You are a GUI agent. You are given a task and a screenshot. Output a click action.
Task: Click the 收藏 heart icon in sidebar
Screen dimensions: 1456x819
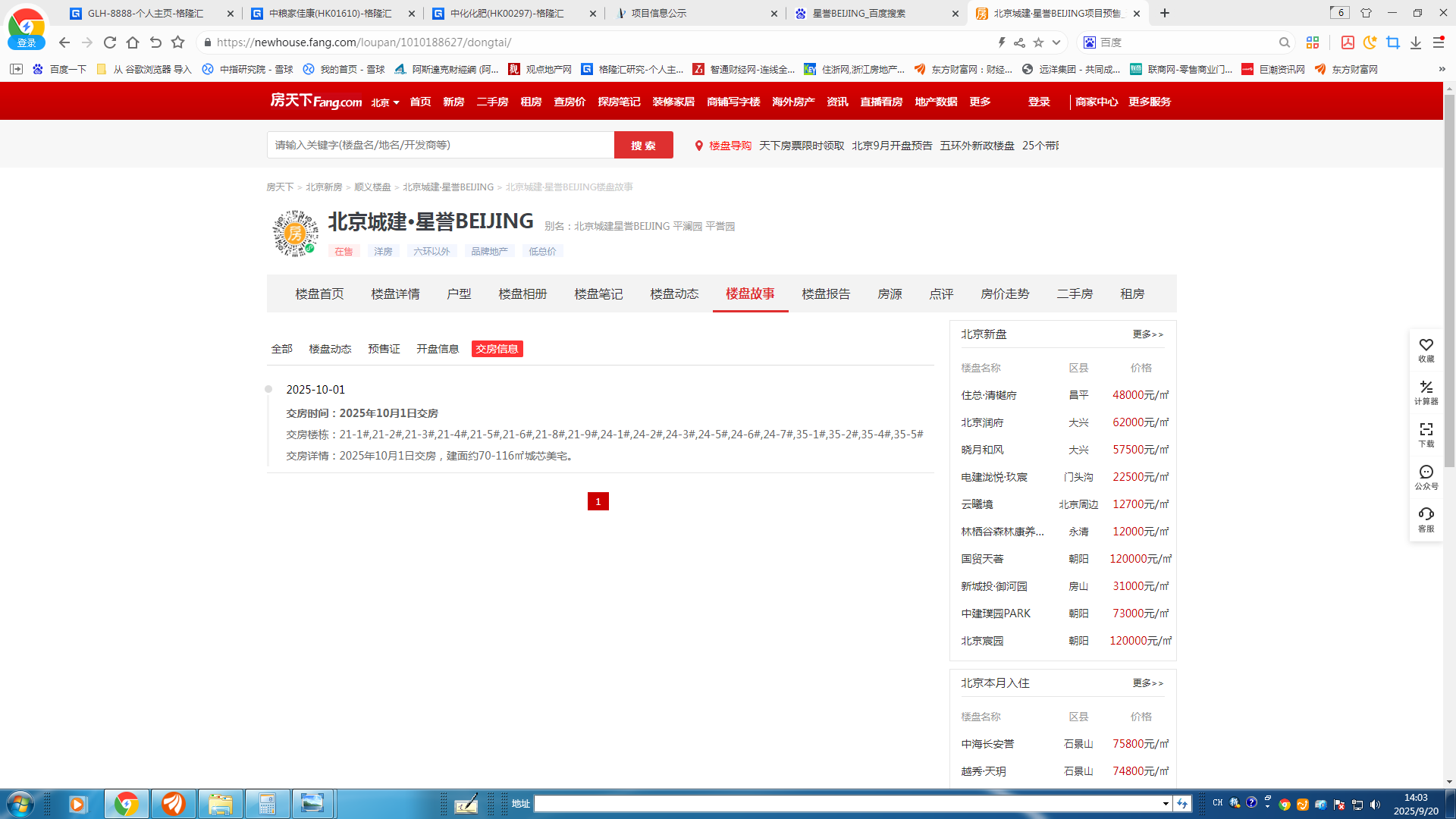point(1426,350)
